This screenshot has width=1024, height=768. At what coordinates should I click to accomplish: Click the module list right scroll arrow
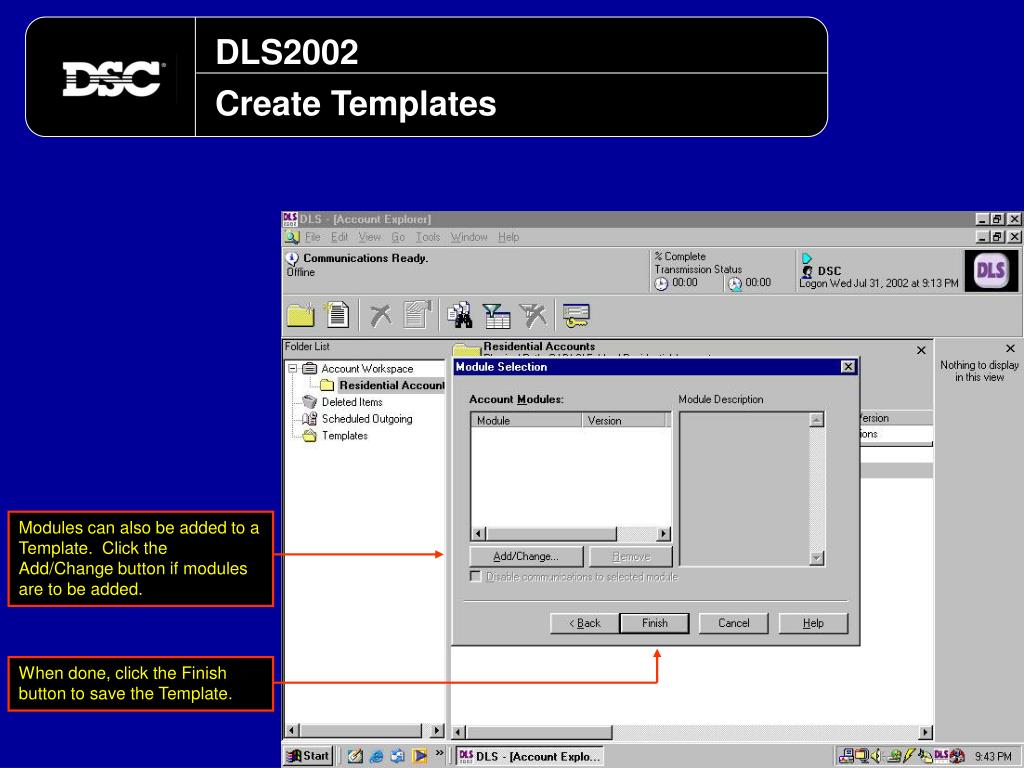pos(664,534)
